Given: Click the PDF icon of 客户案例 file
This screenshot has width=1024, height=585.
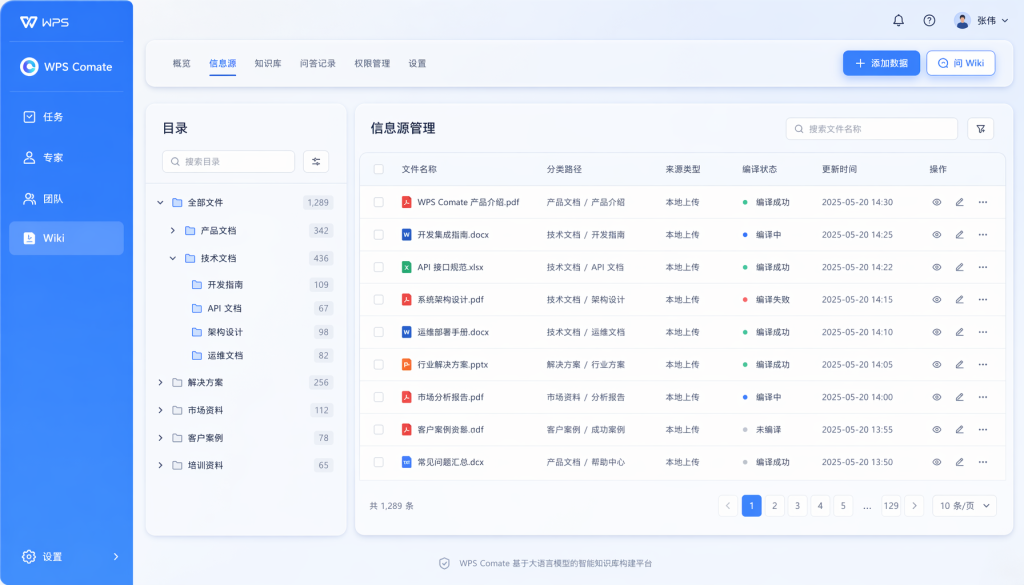Looking at the screenshot, I should point(406,430).
